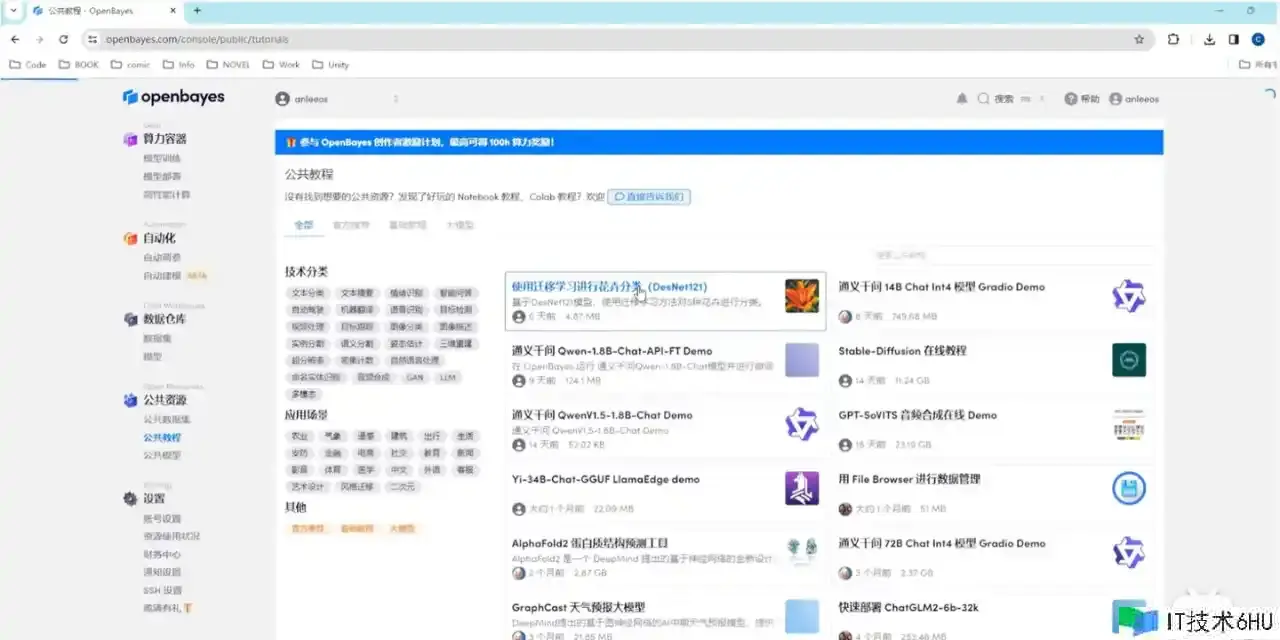Click the Stable-Diffusion tutorial logo

coord(1129,360)
